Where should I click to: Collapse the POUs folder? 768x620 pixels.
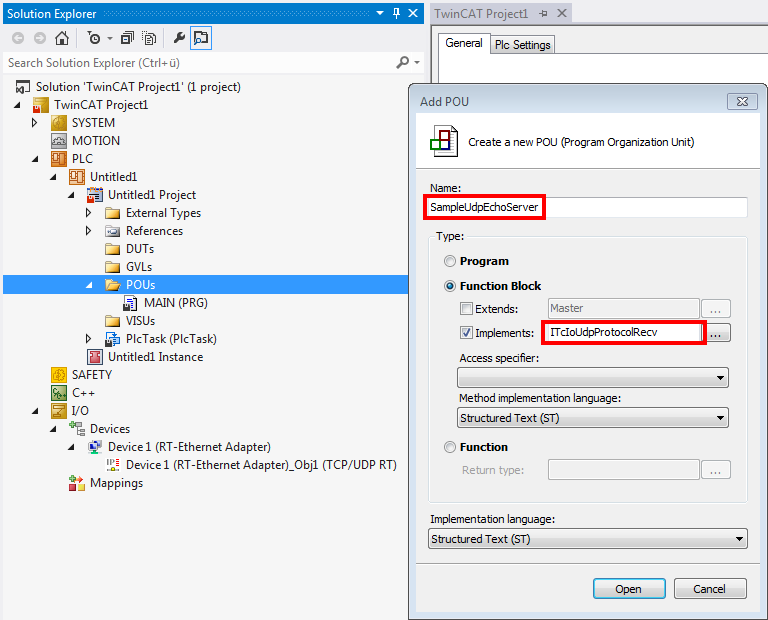point(89,285)
